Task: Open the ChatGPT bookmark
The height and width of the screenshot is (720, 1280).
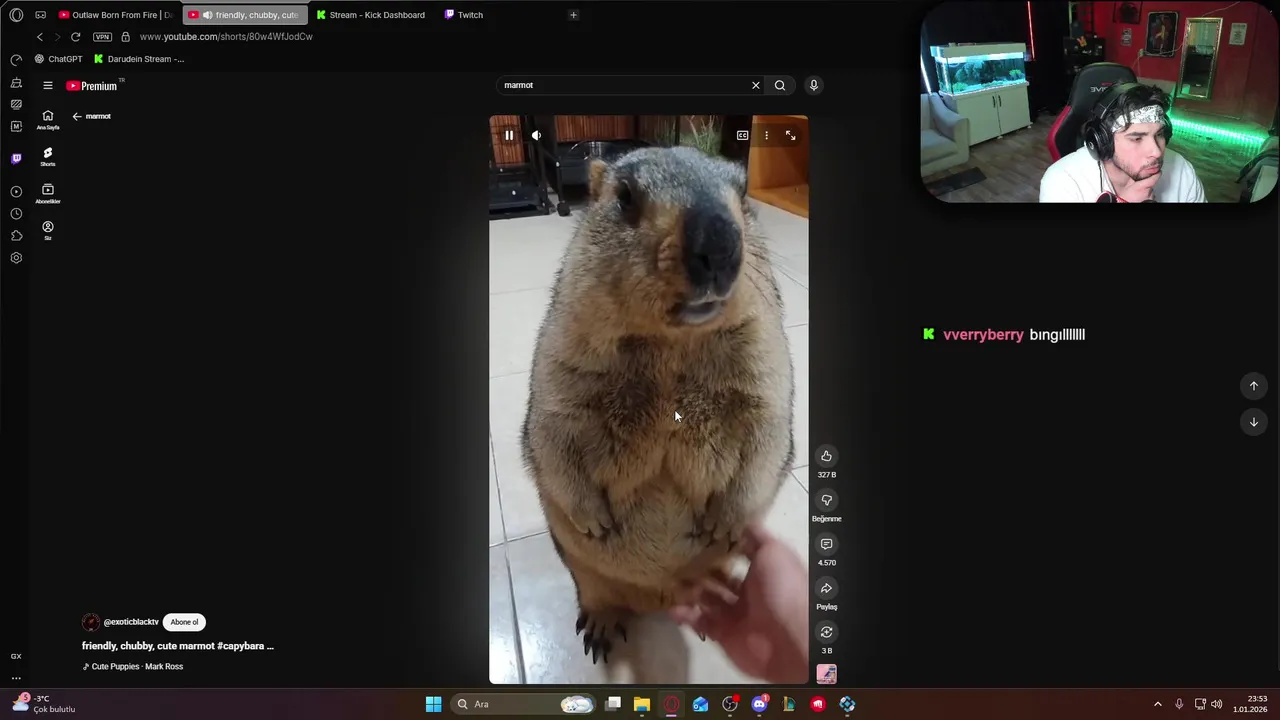Action: [58, 59]
